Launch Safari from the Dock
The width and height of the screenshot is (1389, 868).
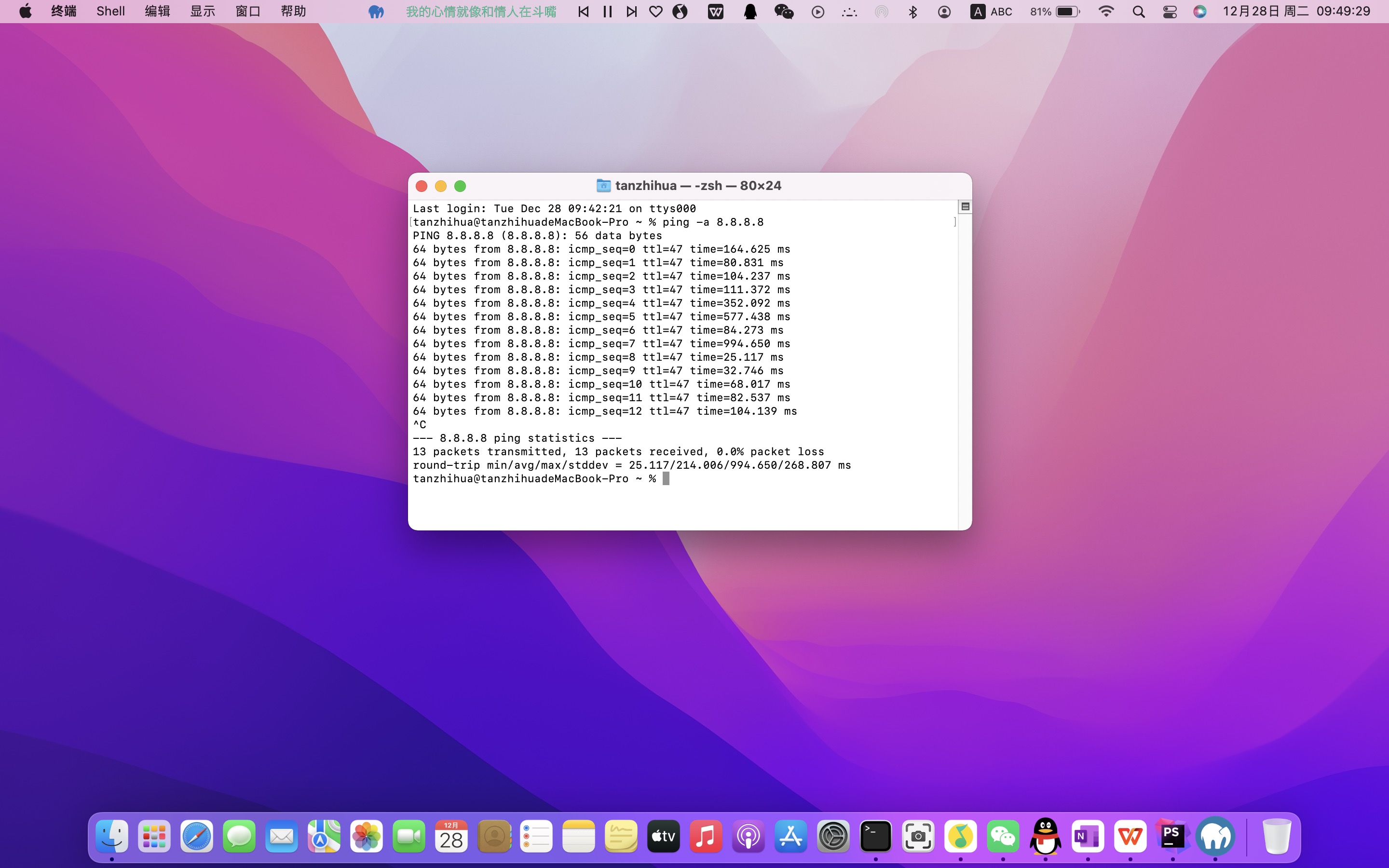[x=196, y=837]
